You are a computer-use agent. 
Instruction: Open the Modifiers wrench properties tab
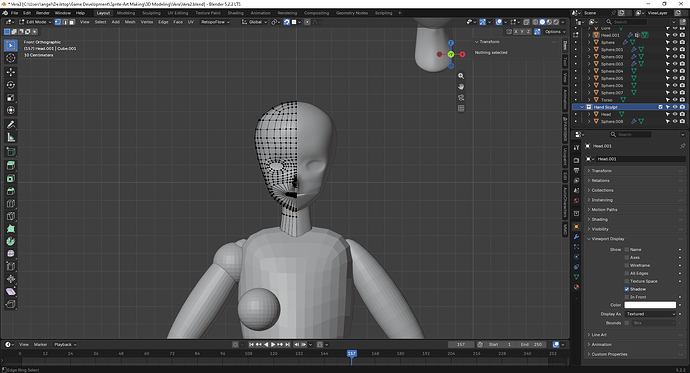coord(576,237)
